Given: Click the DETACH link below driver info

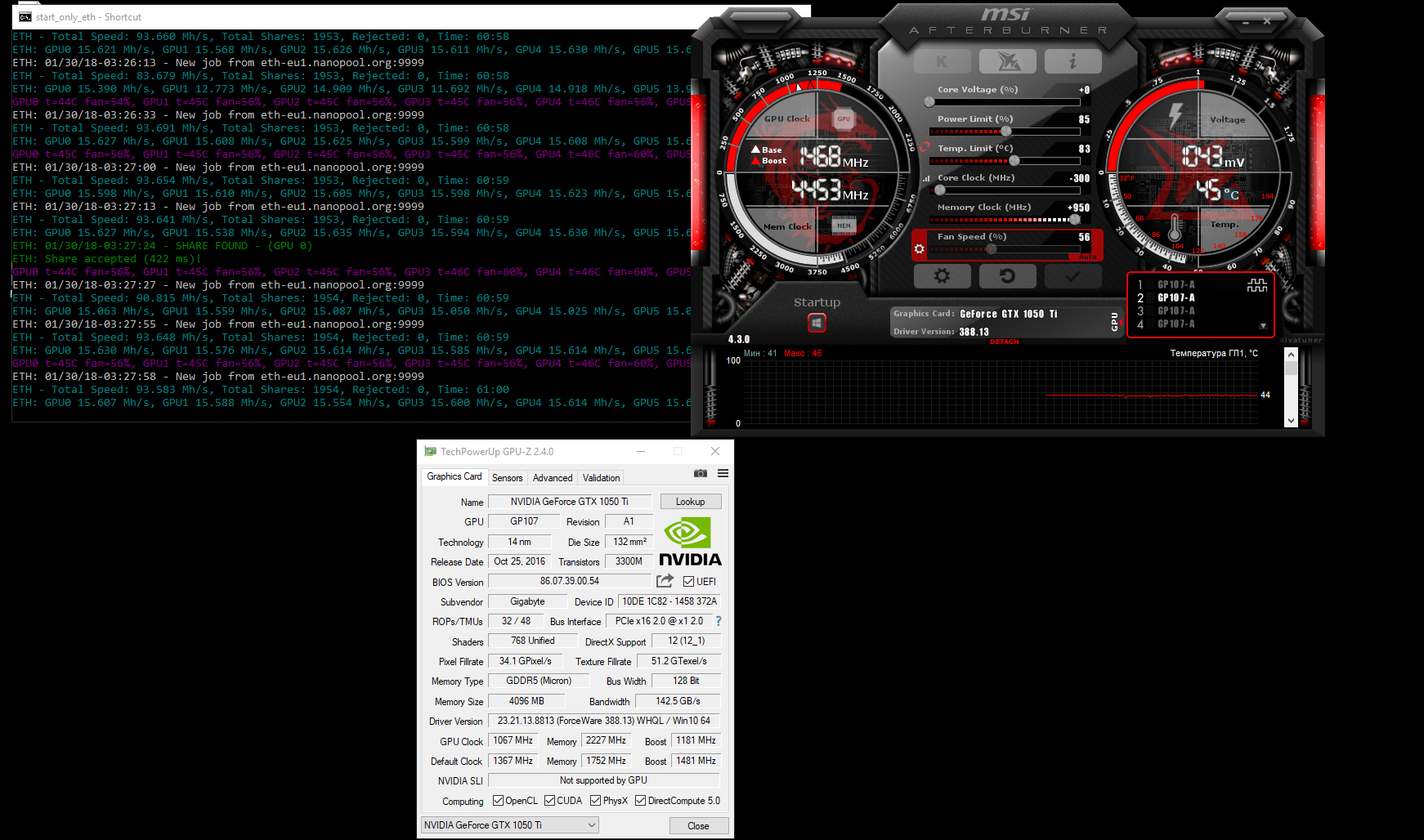Looking at the screenshot, I should 1005,342.
